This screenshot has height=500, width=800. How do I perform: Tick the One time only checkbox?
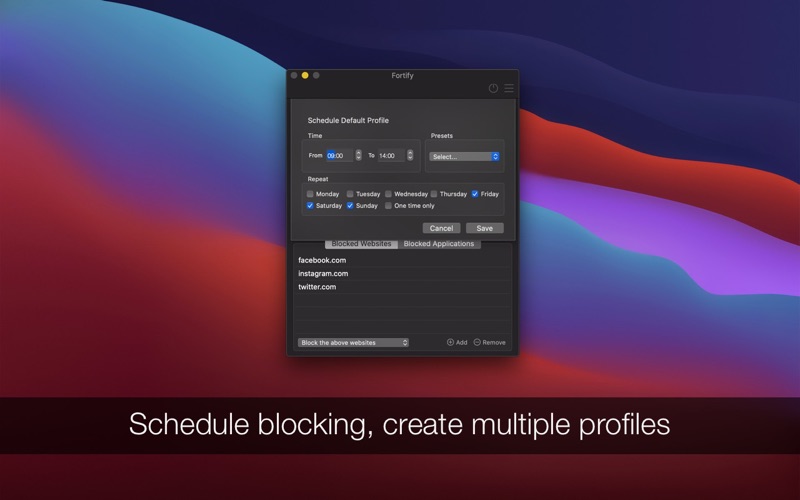pos(388,206)
